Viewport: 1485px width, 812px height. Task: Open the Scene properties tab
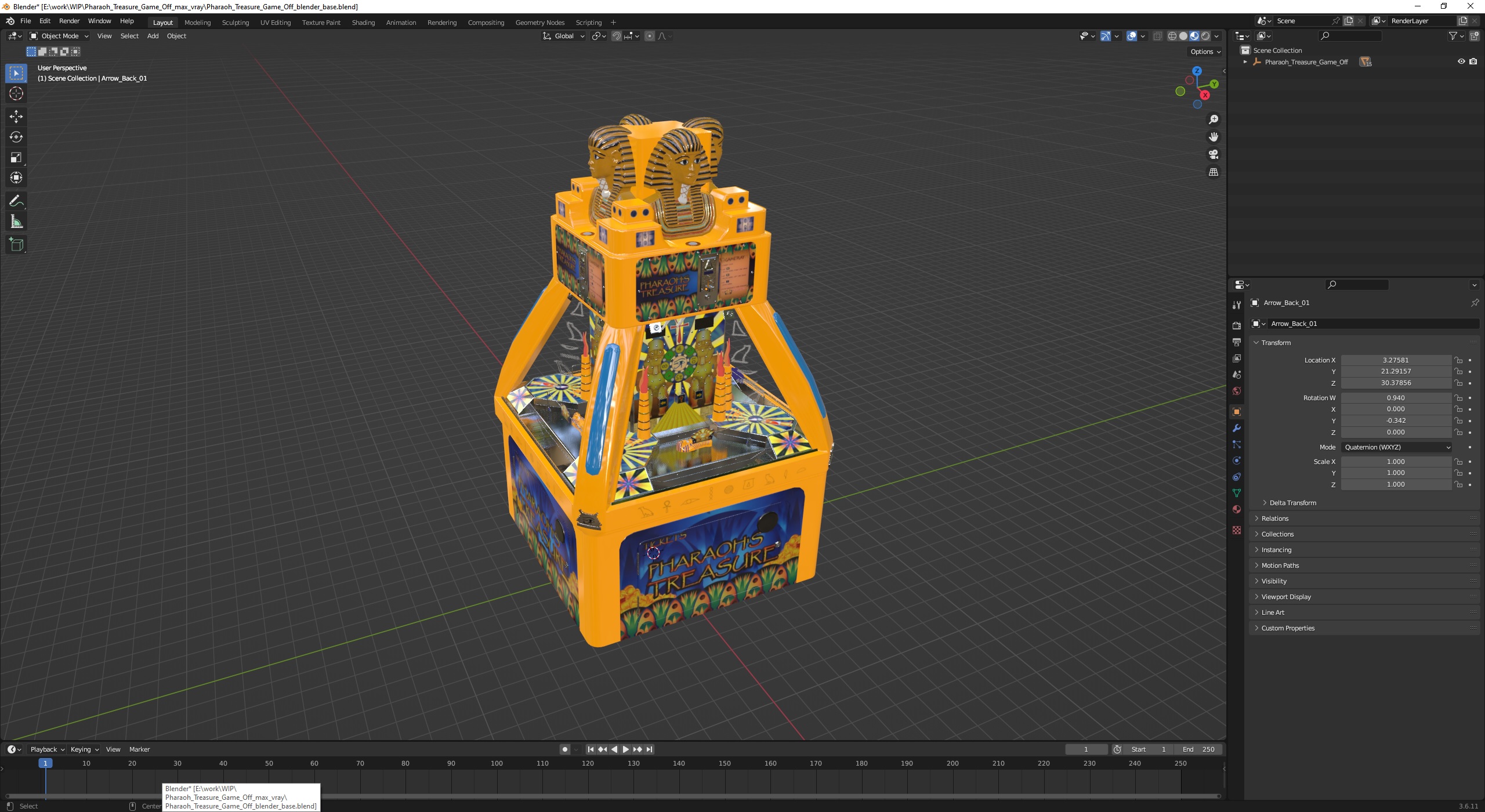(x=1236, y=375)
